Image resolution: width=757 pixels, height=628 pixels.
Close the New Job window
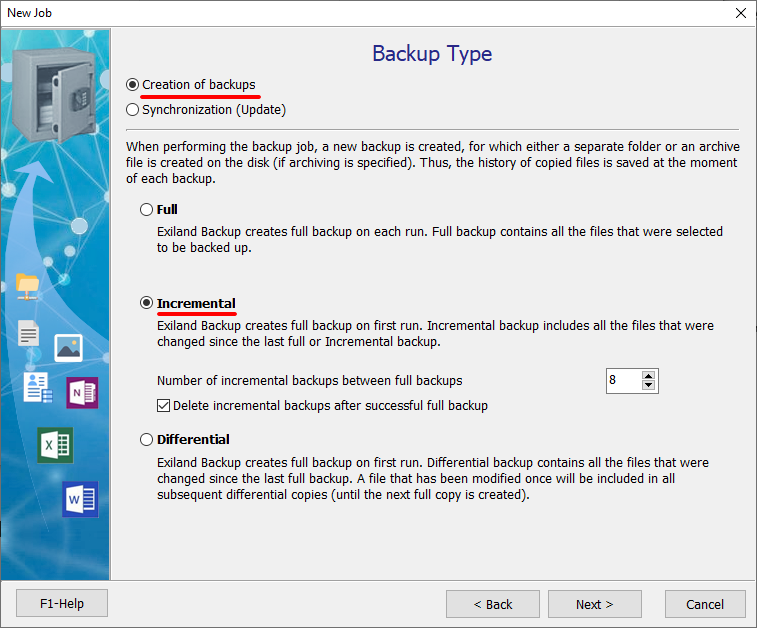click(x=741, y=13)
